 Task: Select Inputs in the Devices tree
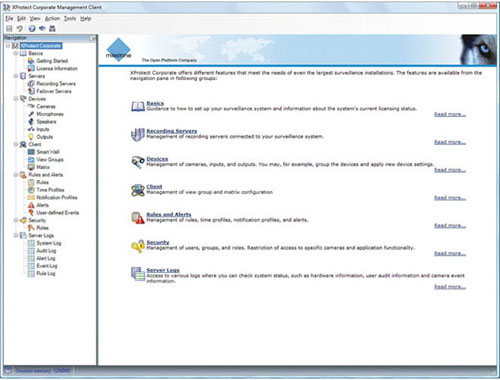[43, 129]
